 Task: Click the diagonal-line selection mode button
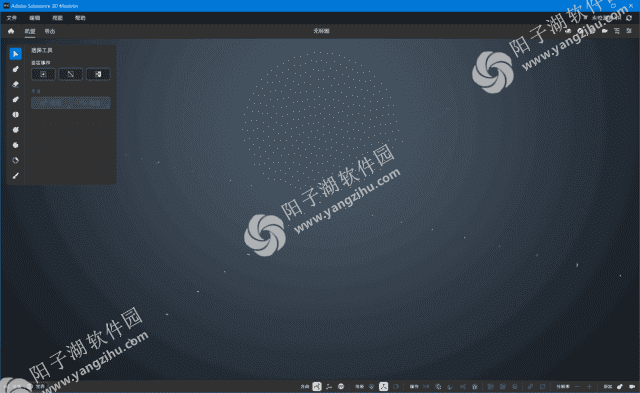(71, 74)
